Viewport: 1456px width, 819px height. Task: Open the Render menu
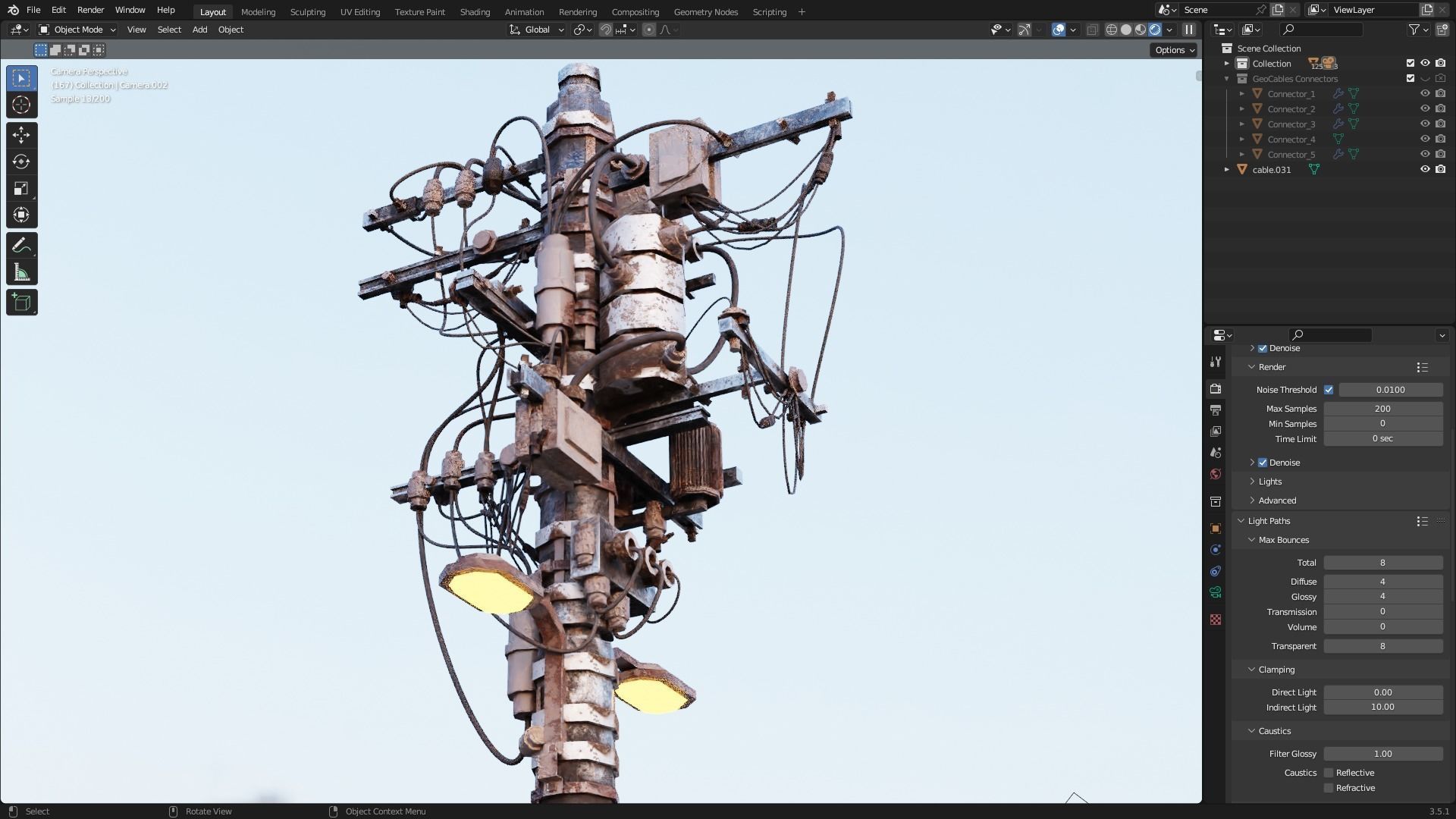pyautogui.click(x=90, y=10)
